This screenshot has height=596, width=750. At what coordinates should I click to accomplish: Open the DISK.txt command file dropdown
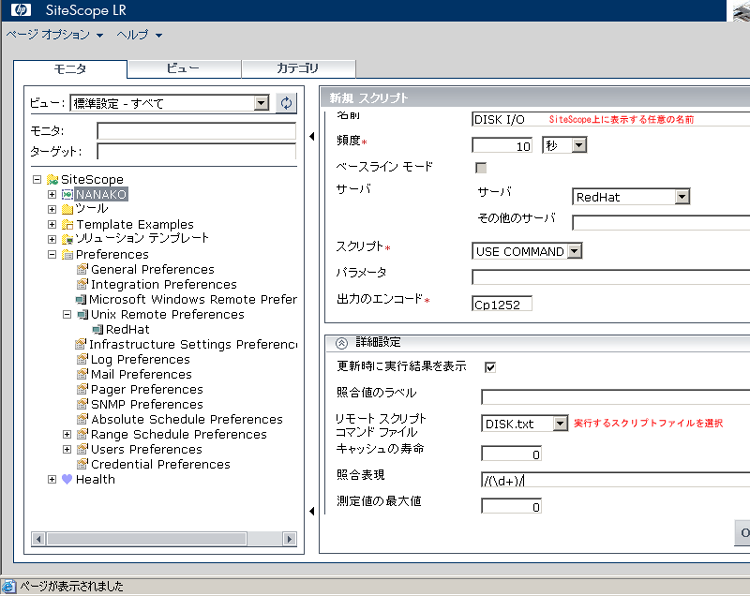tap(560, 423)
